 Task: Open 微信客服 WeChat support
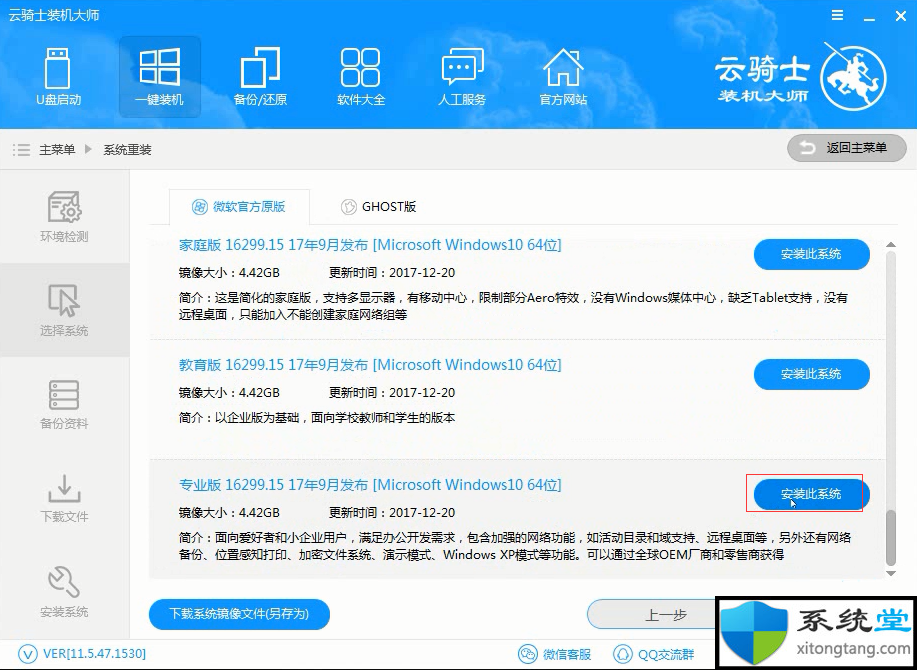[554, 654]
